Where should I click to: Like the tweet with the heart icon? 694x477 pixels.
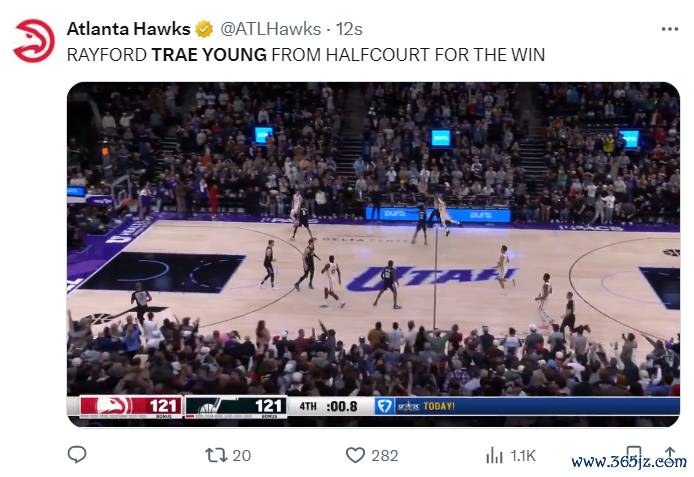coord(355,455)
